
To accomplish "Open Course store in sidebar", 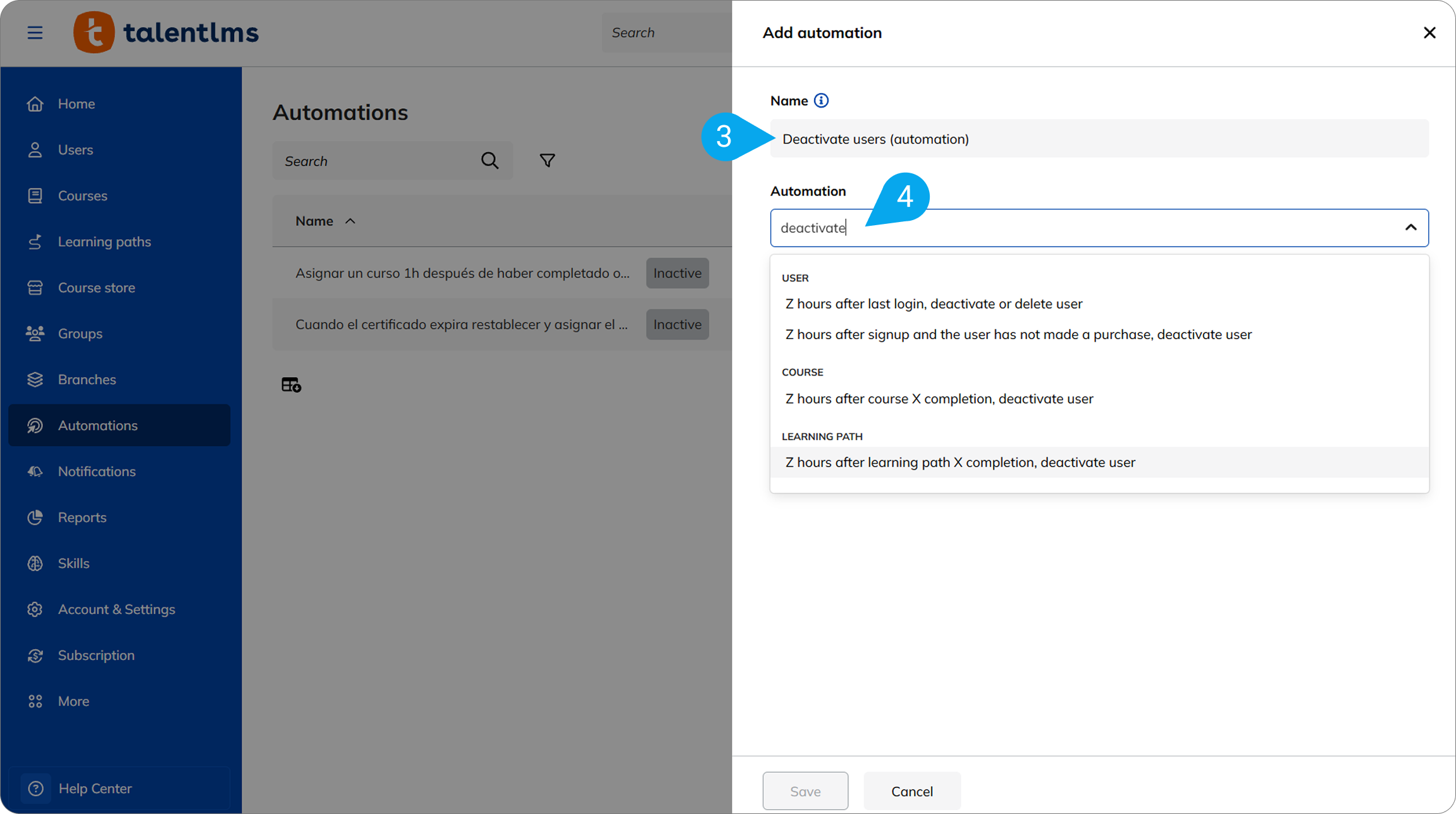I will click(x=120, y=288).
